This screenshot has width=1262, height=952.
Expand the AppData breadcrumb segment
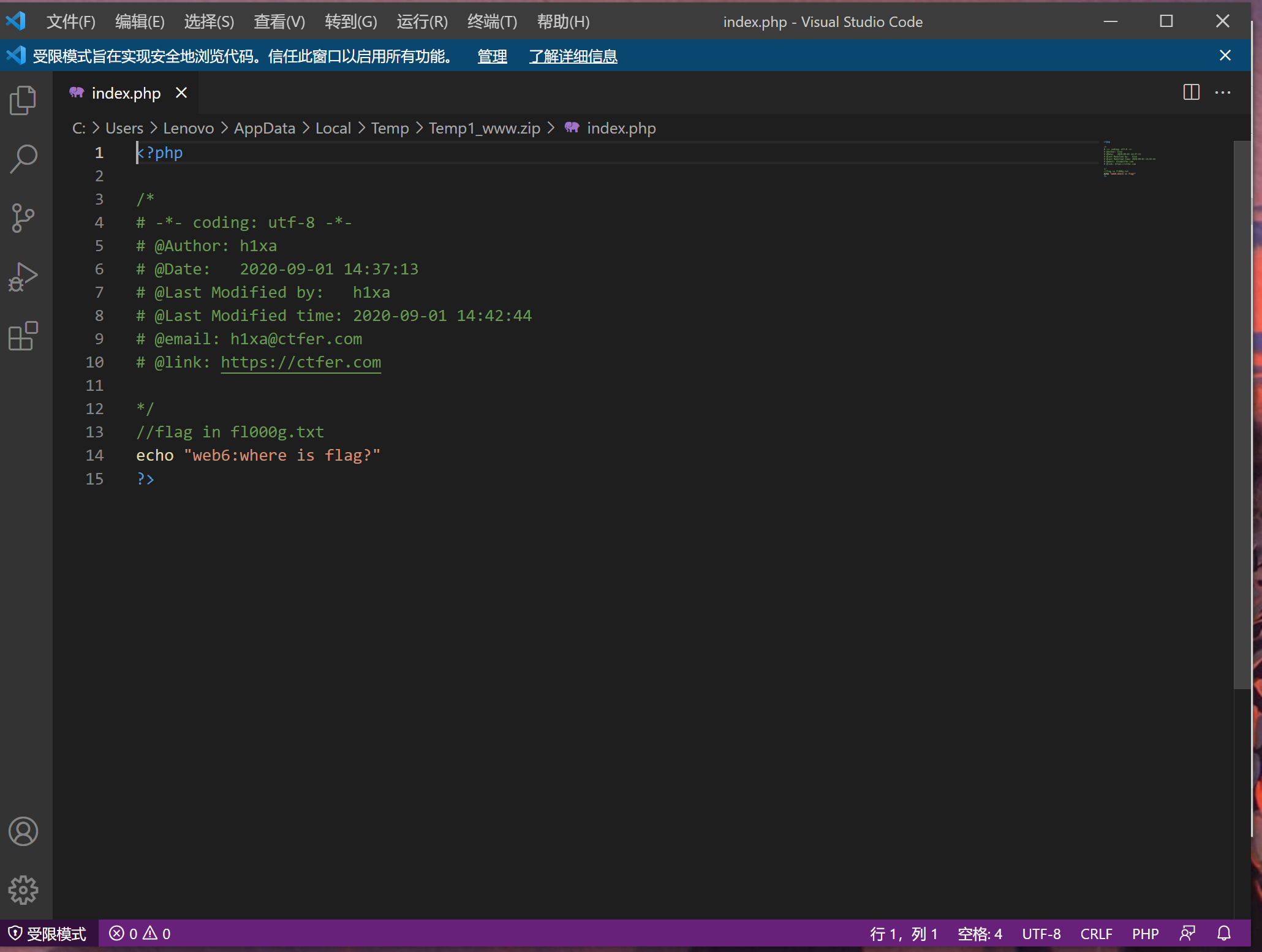(x=265, y=128)
